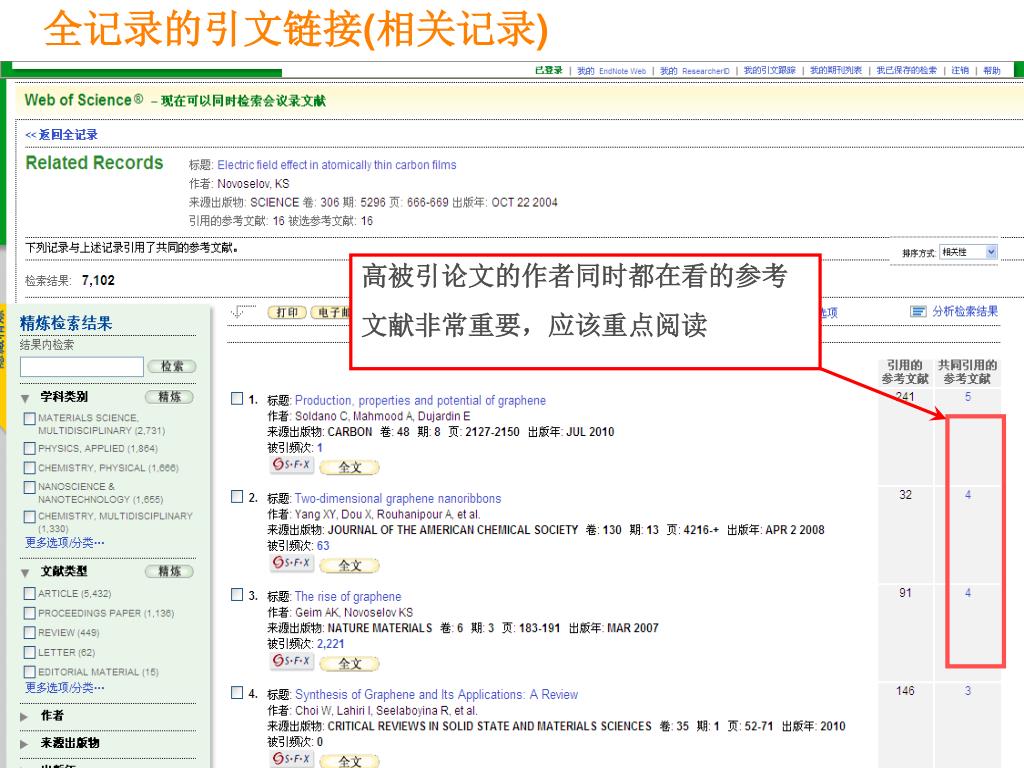Click 检索 search within results button
1024x768 pixels.
[172, 366]
